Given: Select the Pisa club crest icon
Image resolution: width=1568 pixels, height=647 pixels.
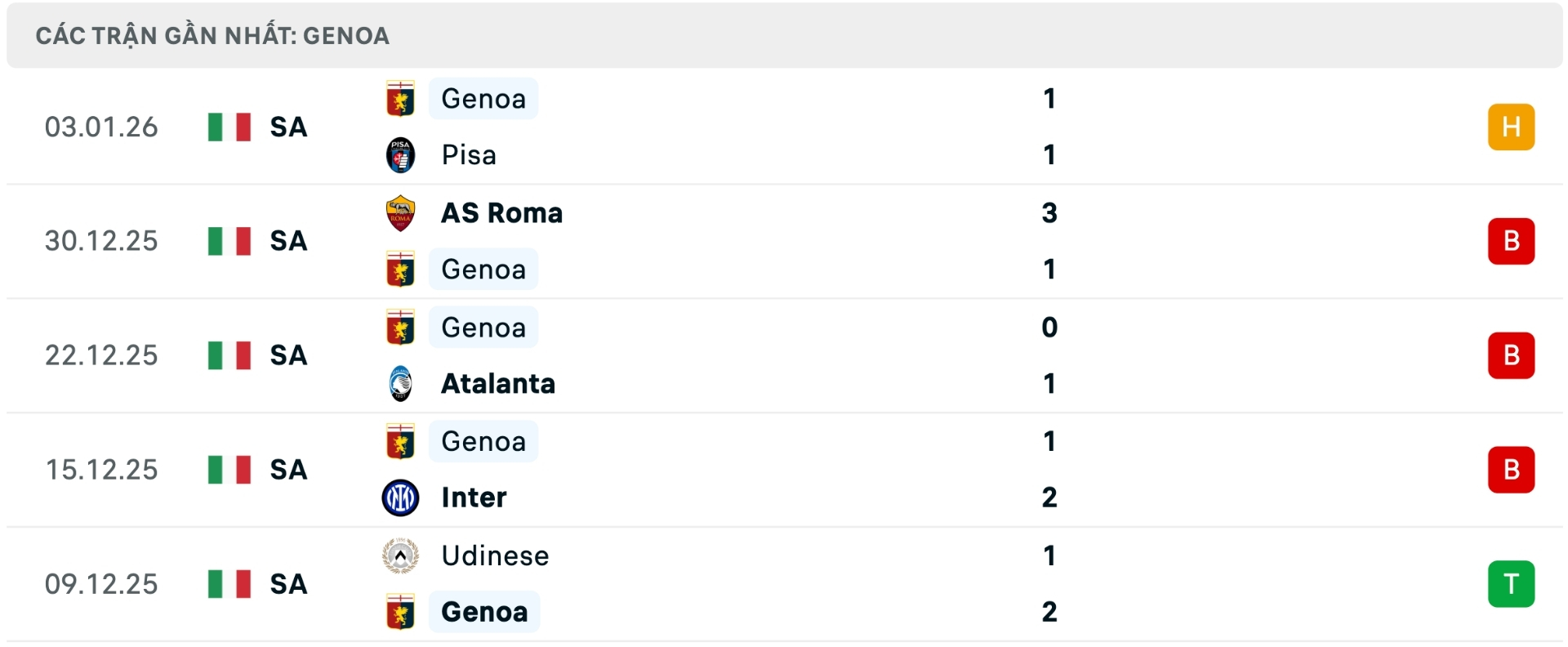Looking at the screenshot, I should coord(400,155).
